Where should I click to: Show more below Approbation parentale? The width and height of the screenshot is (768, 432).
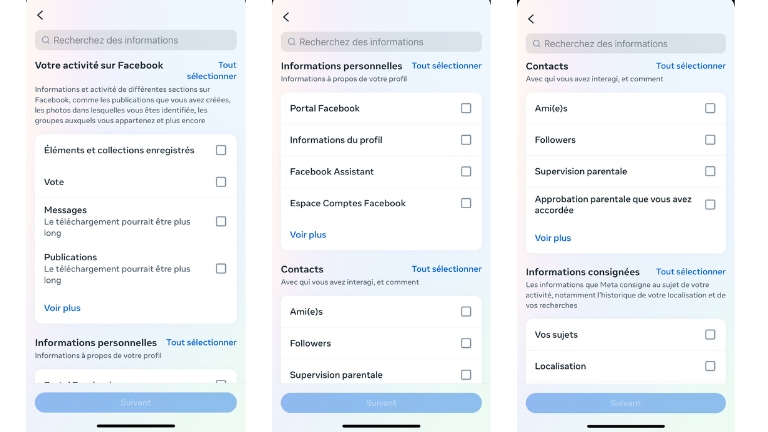tap(553, 238)
